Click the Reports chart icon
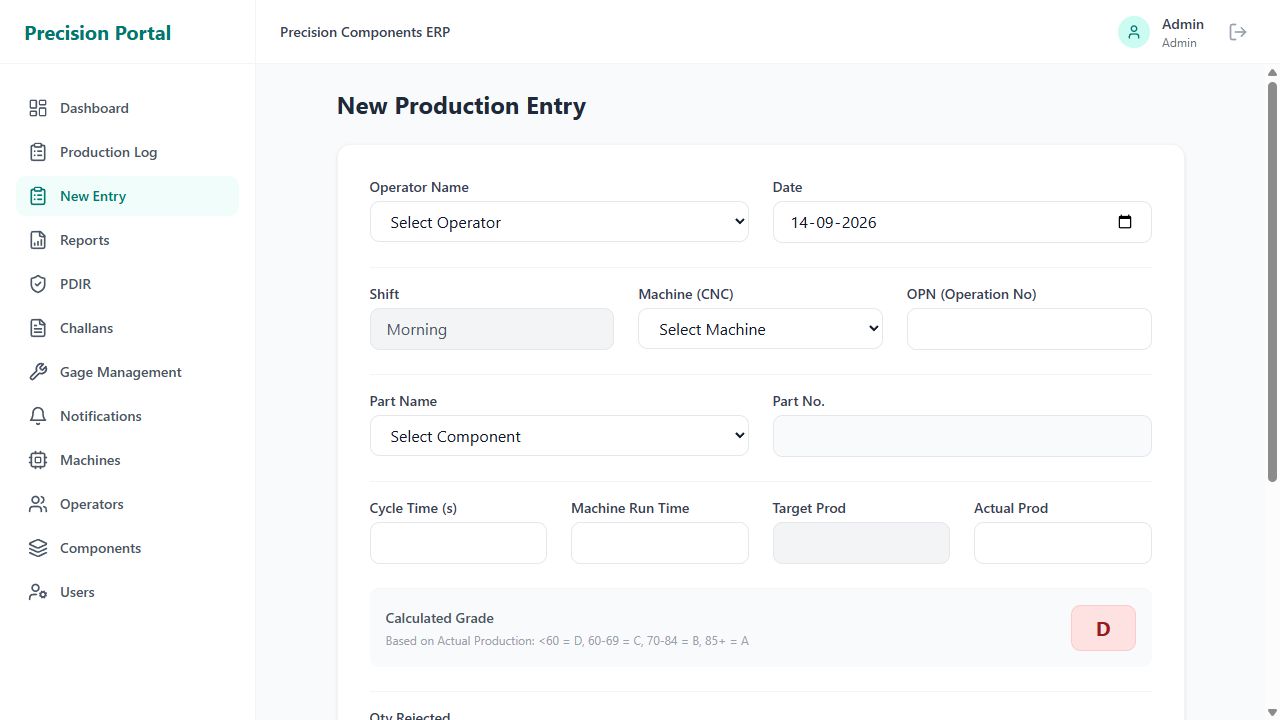The height and width of the screenshot is (720, 1280). [38, 240]
